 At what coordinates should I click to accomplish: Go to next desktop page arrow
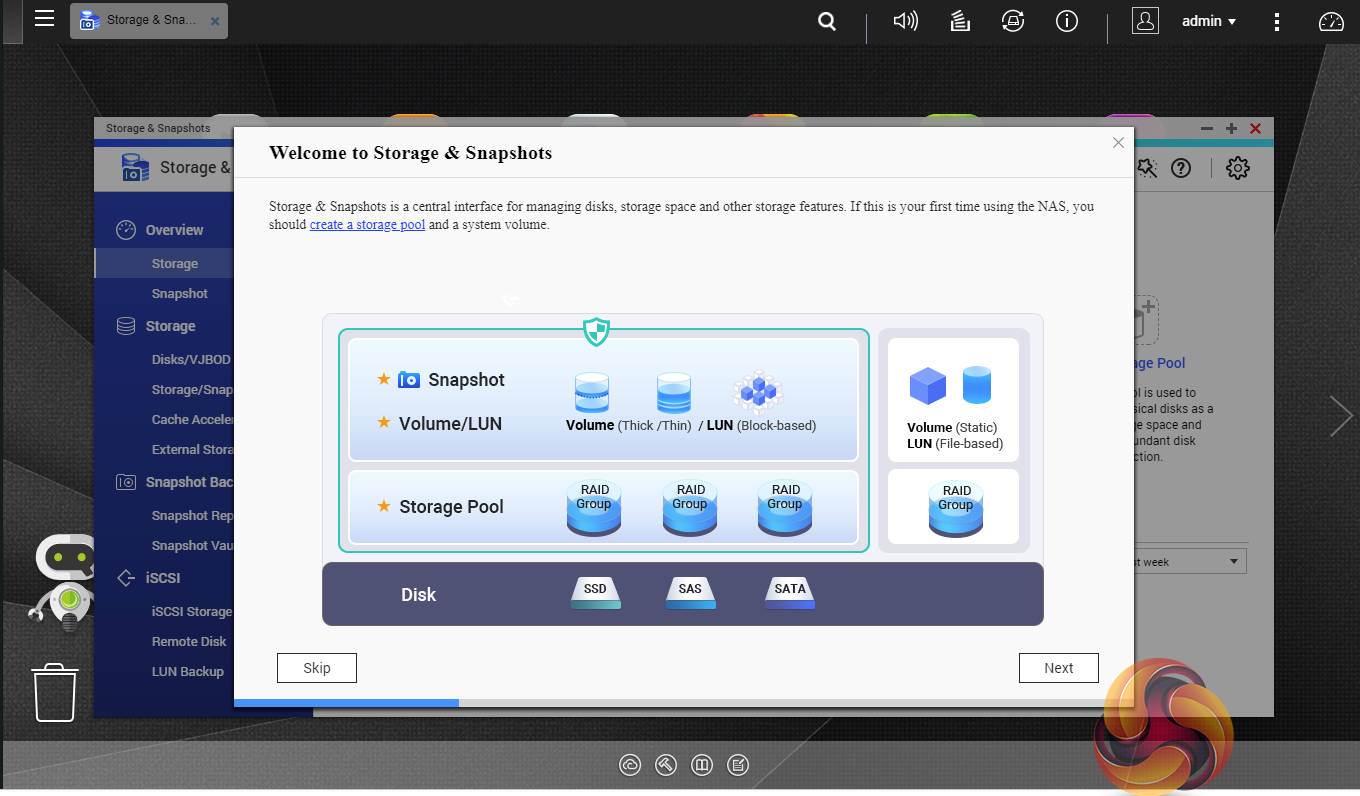click(1340, 416)
